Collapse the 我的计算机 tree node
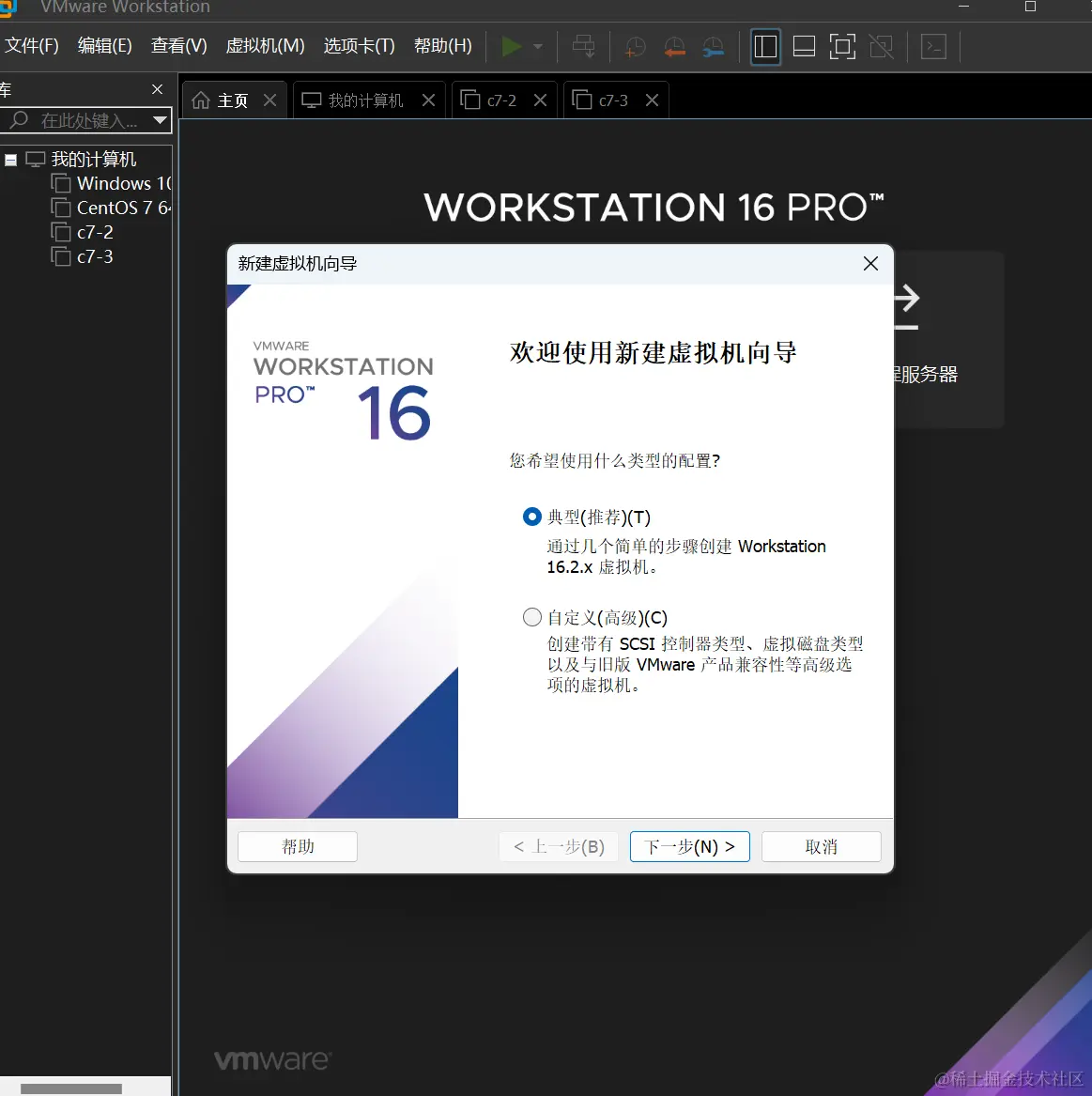The image size is (1092, 1096). pyautogui.click(x=10, y=160)
